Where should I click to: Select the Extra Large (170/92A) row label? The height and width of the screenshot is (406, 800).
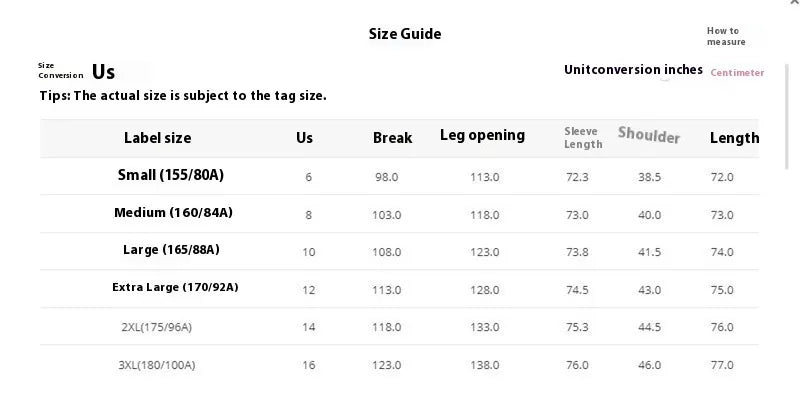(175, 288)
